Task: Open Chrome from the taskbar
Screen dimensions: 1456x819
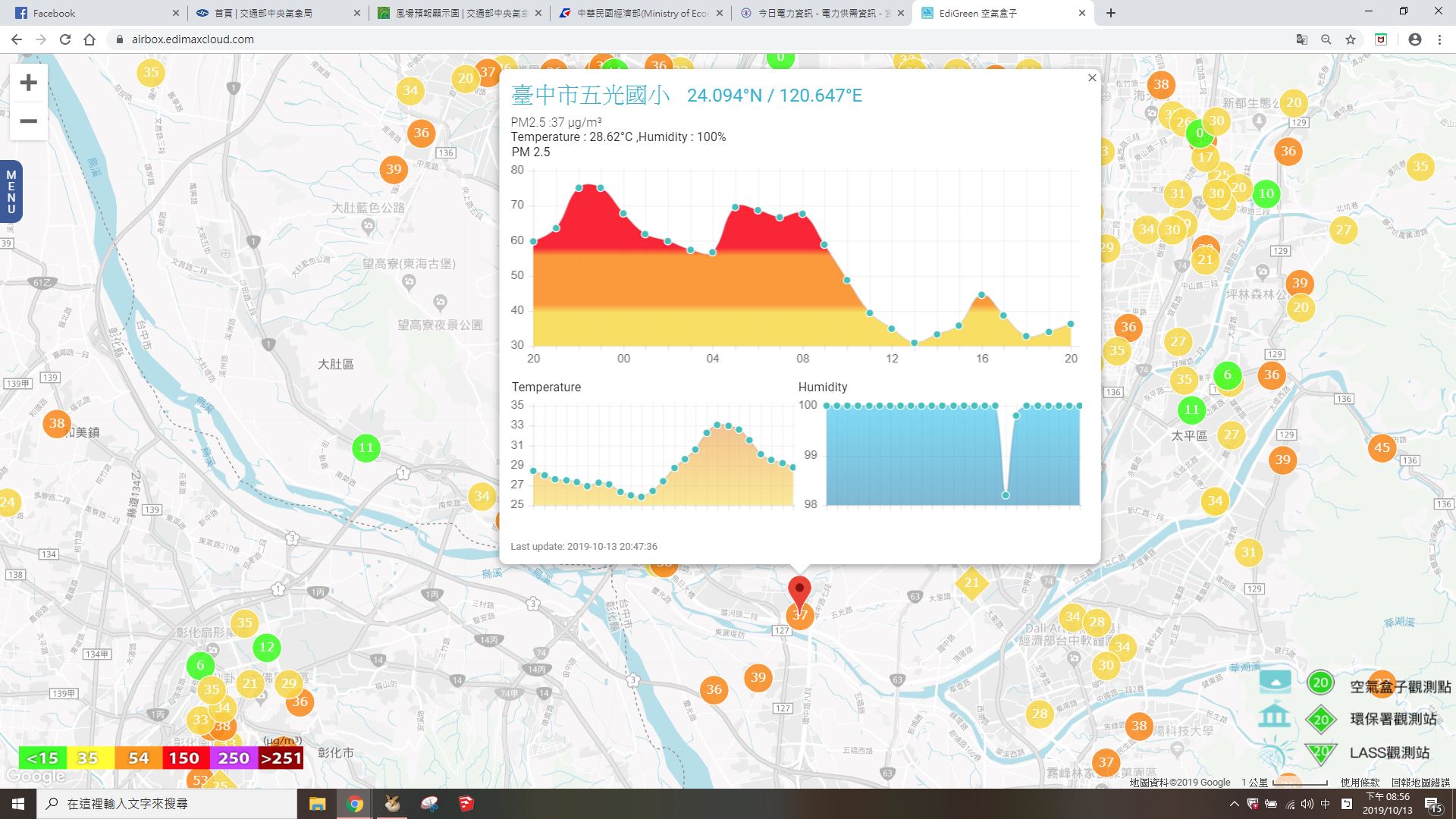Action: coord(355,804)
